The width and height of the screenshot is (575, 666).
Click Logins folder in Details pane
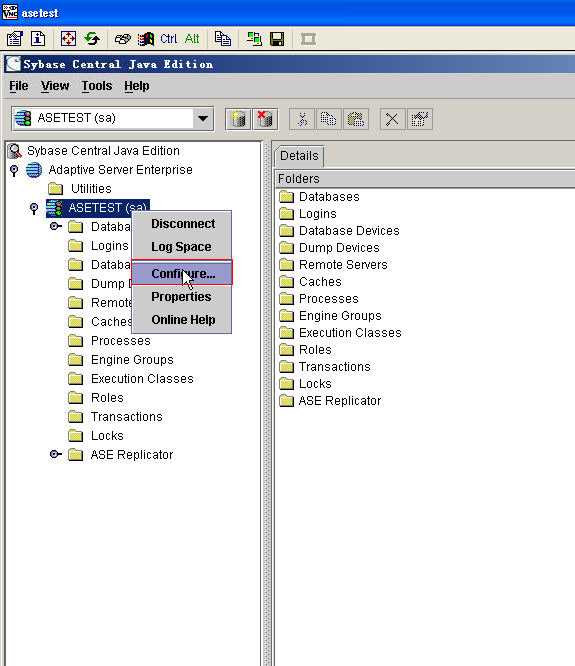pos(318,214)
